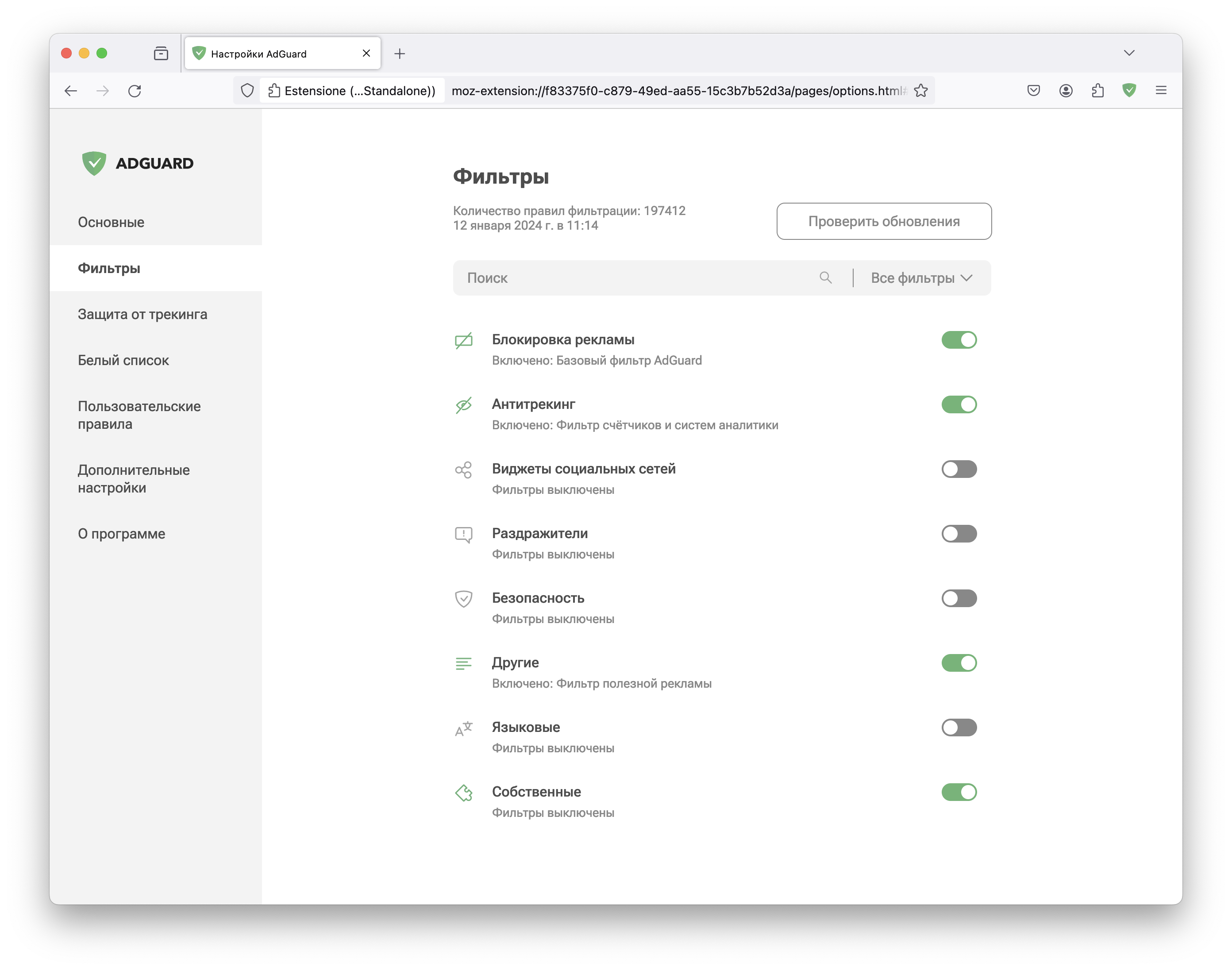This screenshot has width=1232, height=970.
Task: Switch off the Другие filters toggle
Action: click(x=959, y=662)
